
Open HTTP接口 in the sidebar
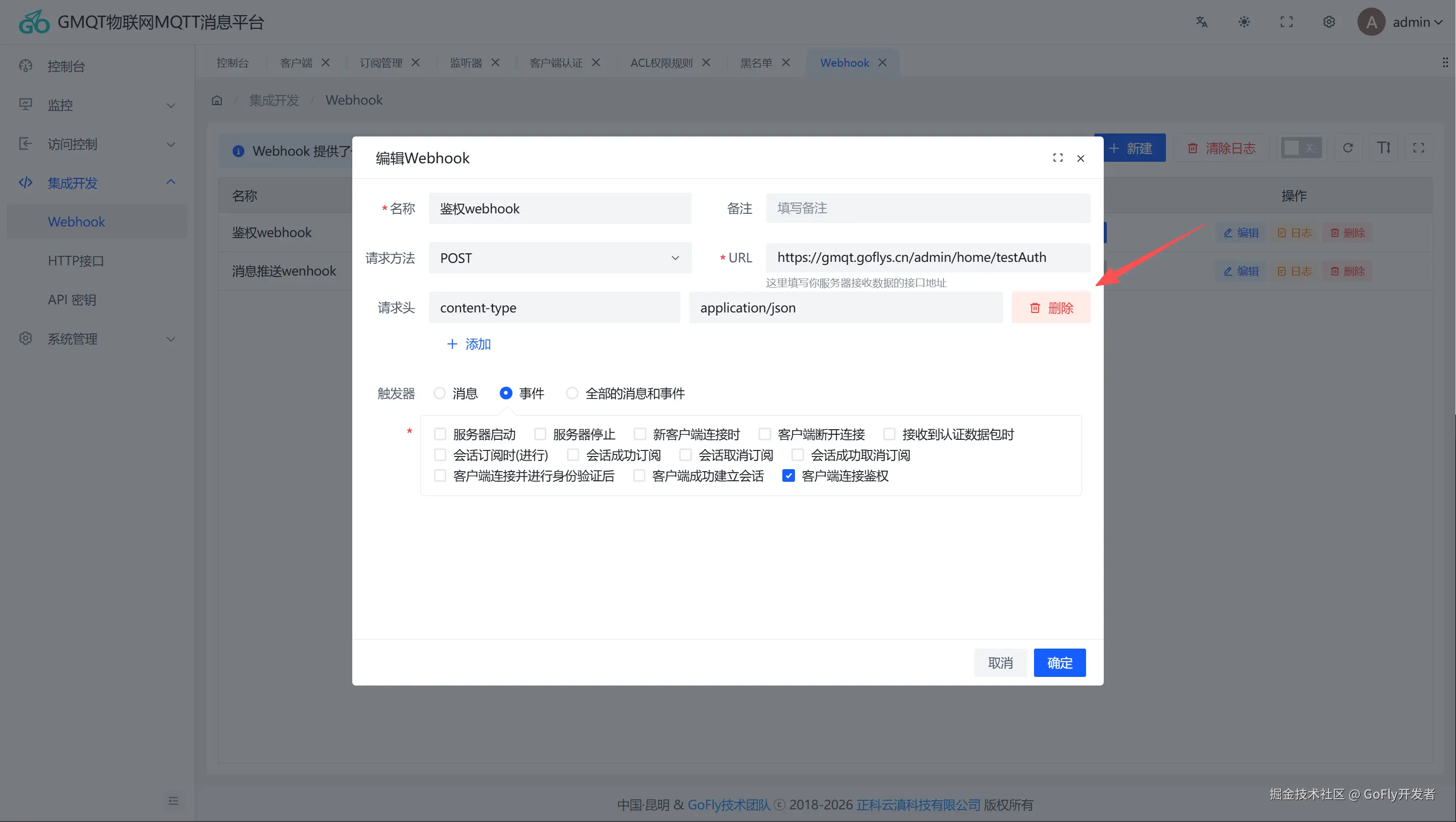tap(97, 261)
